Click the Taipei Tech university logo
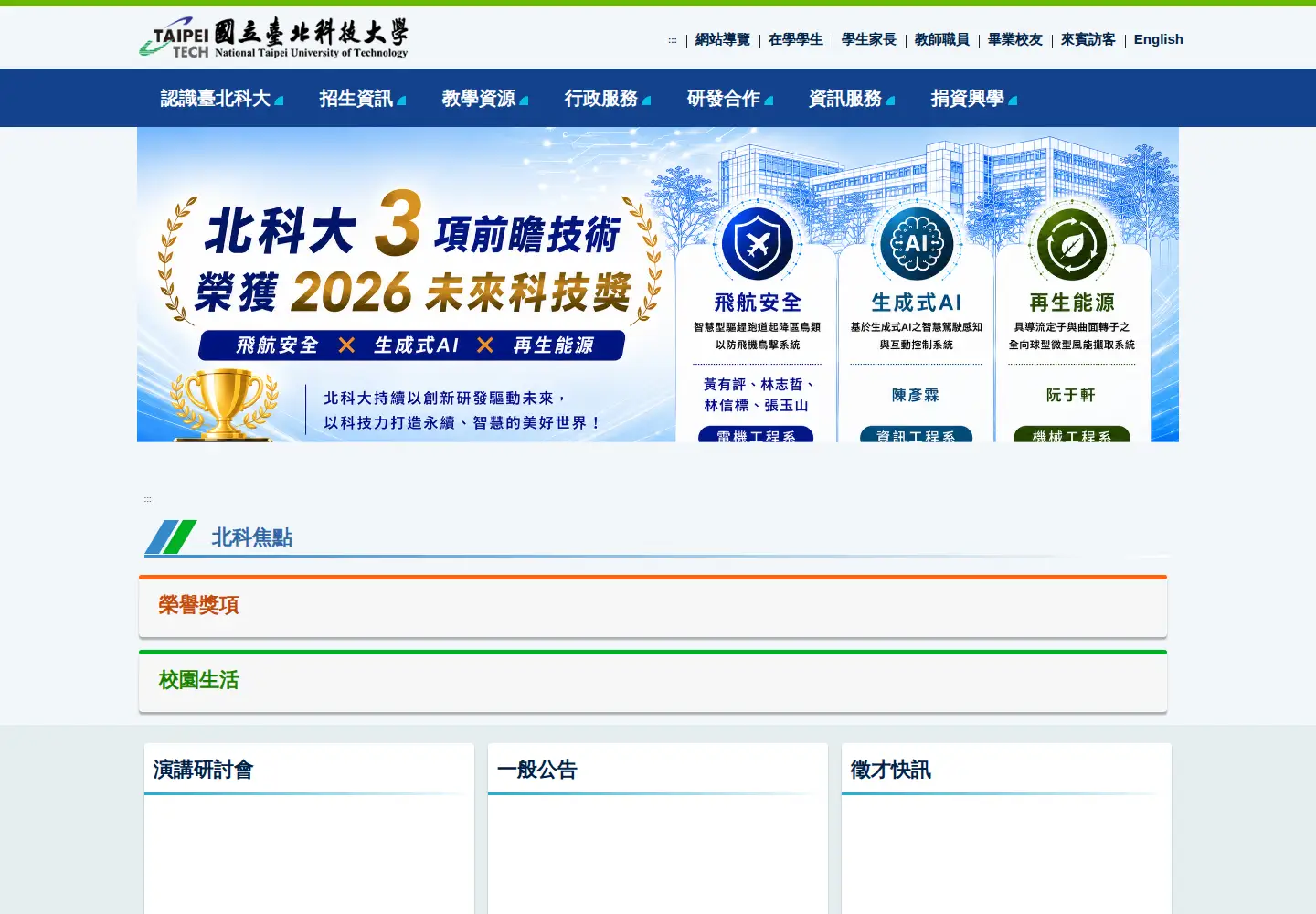Image resolution: width=1316 pixels, height=914 pixels. click(273, 37)
